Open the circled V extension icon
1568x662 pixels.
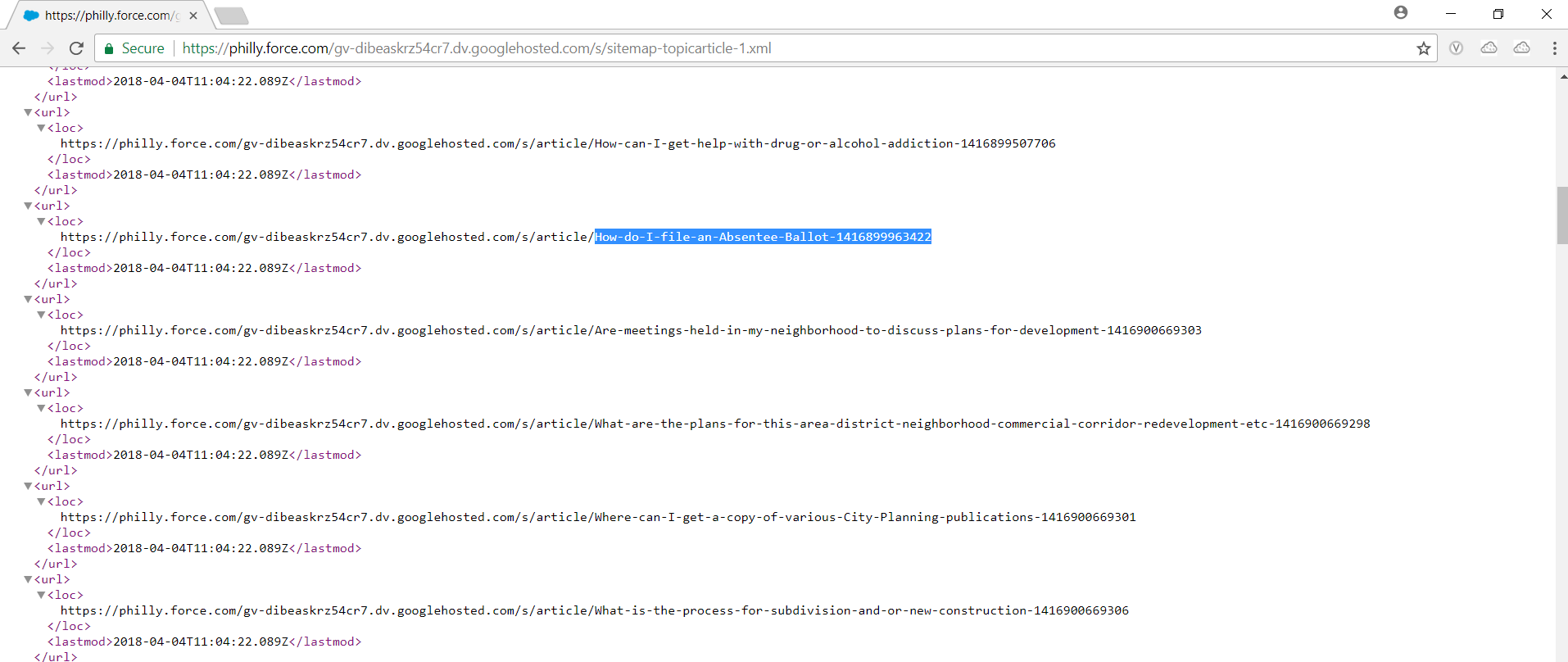point(1456,48)
